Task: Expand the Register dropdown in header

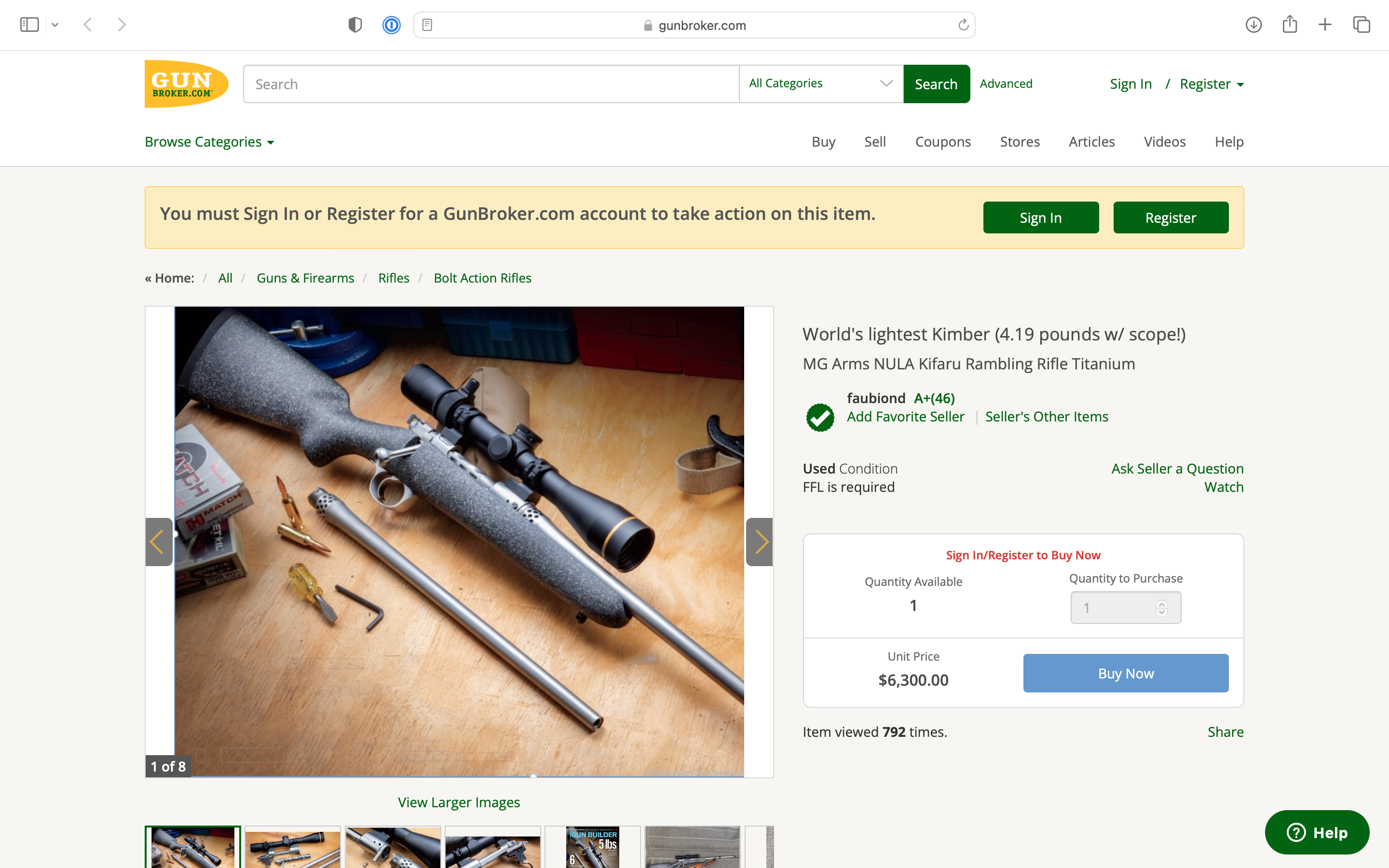Action: tap(1212, 84)
